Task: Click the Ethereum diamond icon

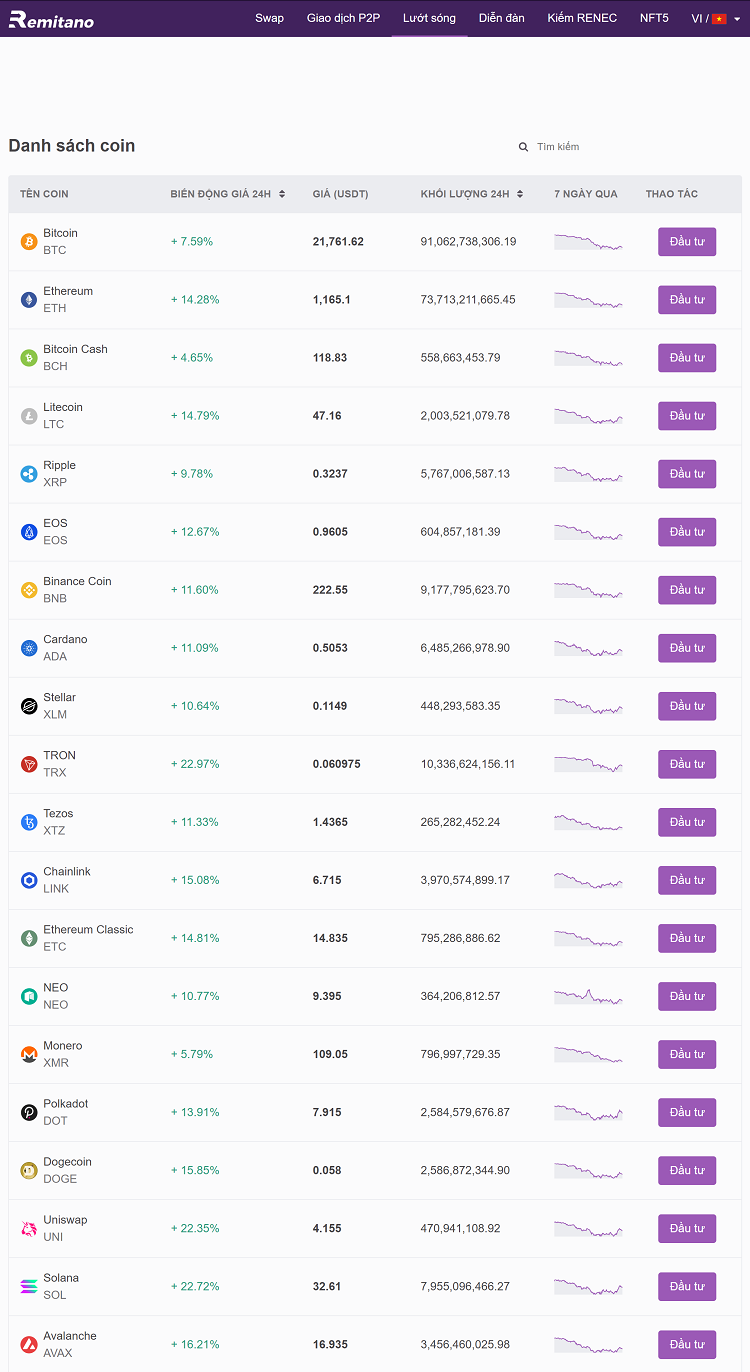Action: pos(29,300)
